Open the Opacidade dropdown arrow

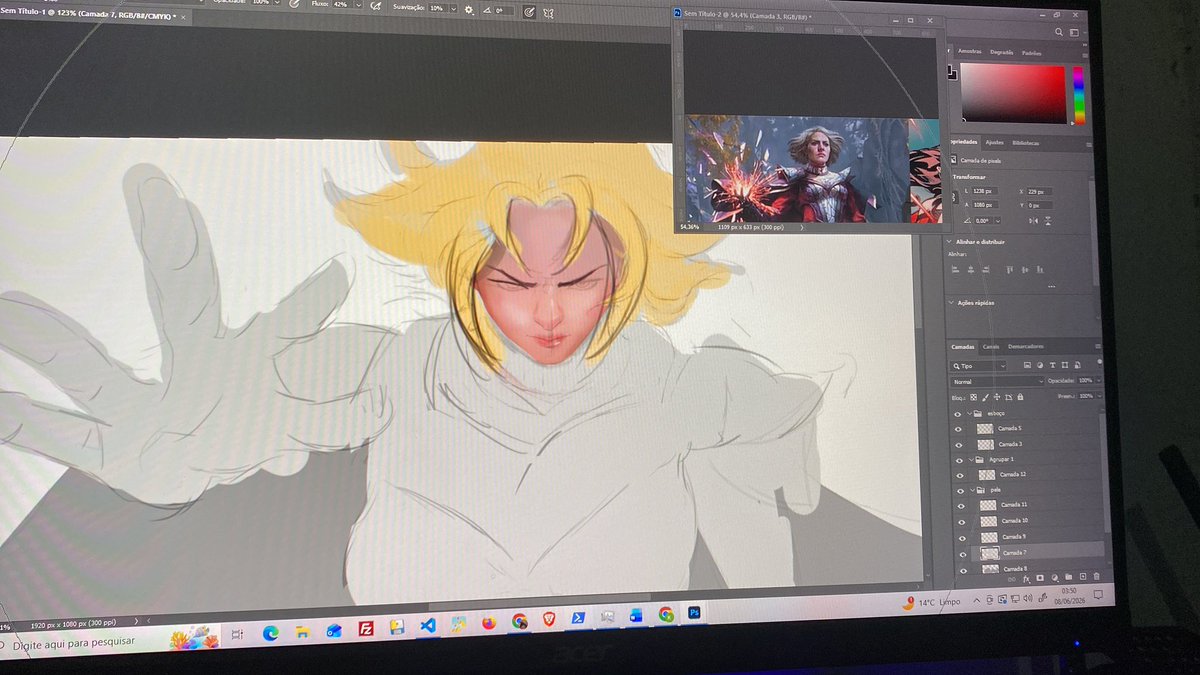[1099, 381]
